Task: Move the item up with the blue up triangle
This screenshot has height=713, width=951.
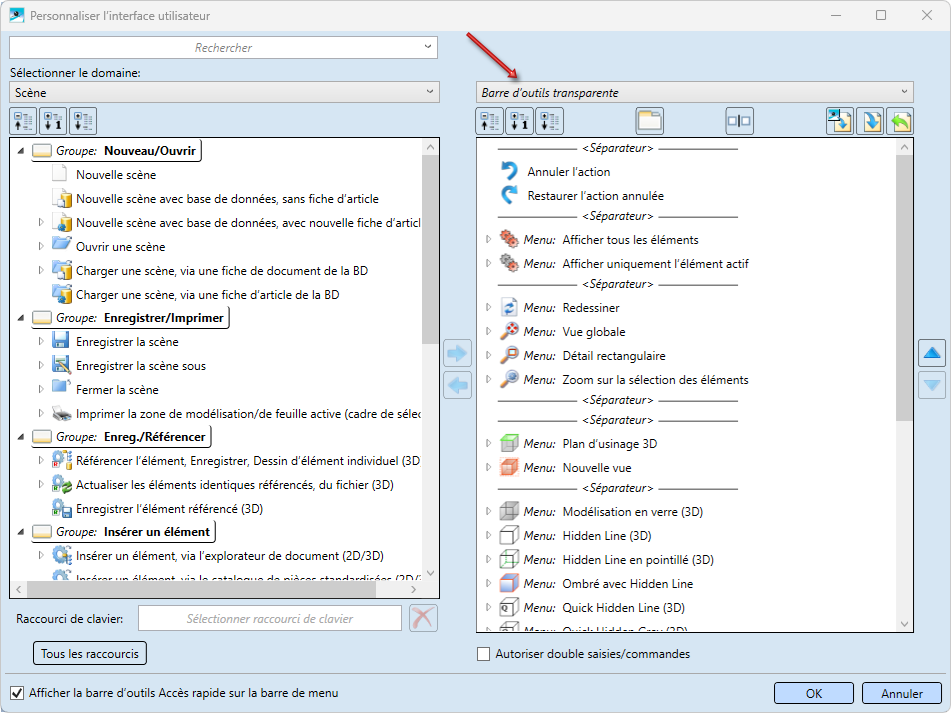Action: tap(932, 353)
